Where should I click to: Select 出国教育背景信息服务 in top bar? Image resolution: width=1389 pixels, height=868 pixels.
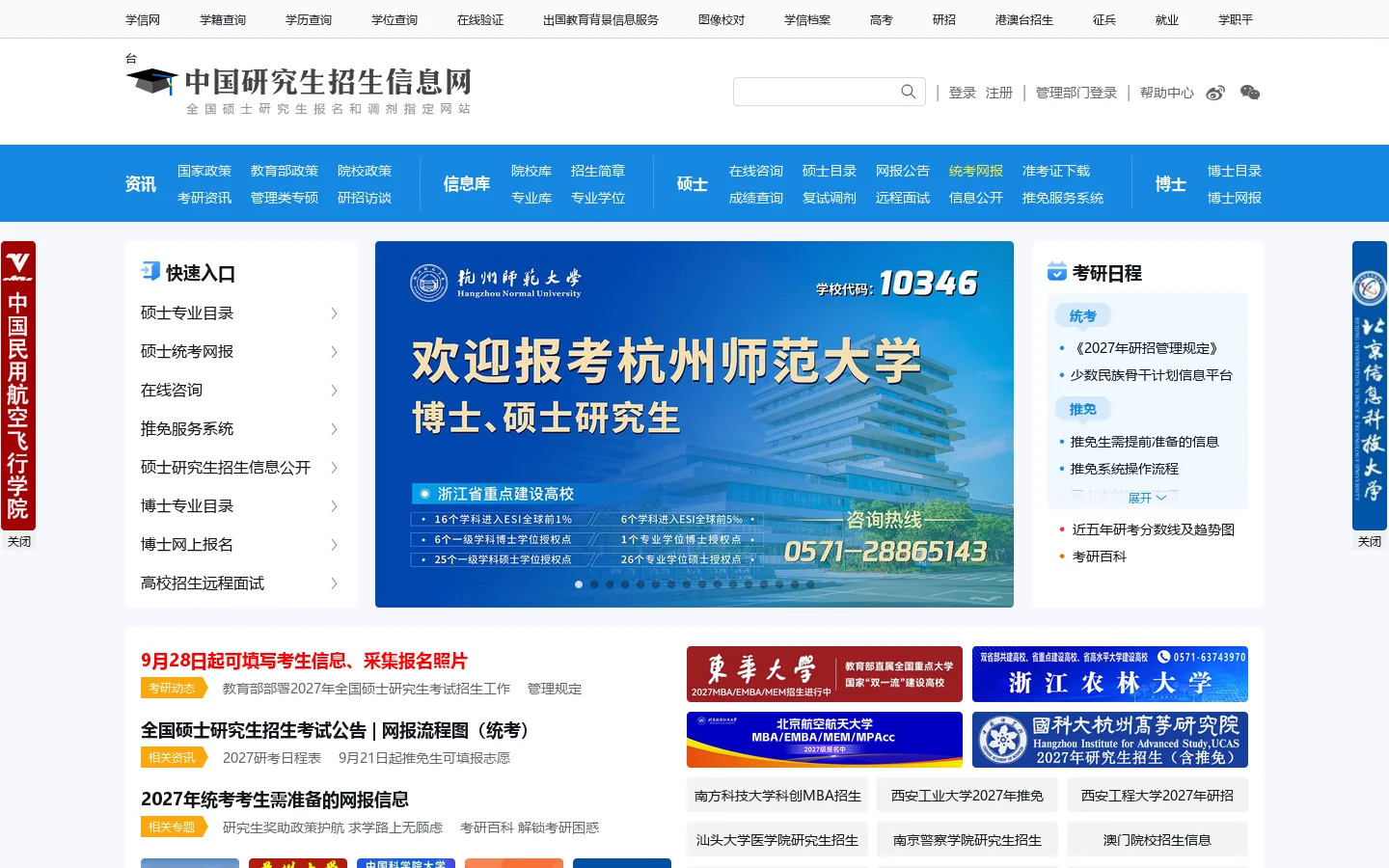click(x=601, y=19)
